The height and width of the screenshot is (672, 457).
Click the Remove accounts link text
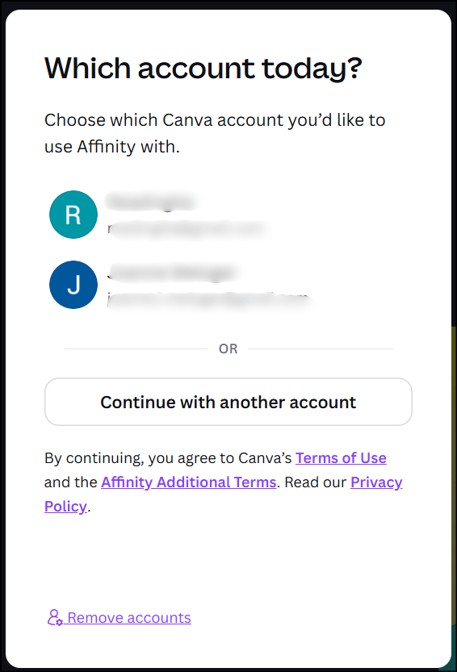(x=129, y=618)
